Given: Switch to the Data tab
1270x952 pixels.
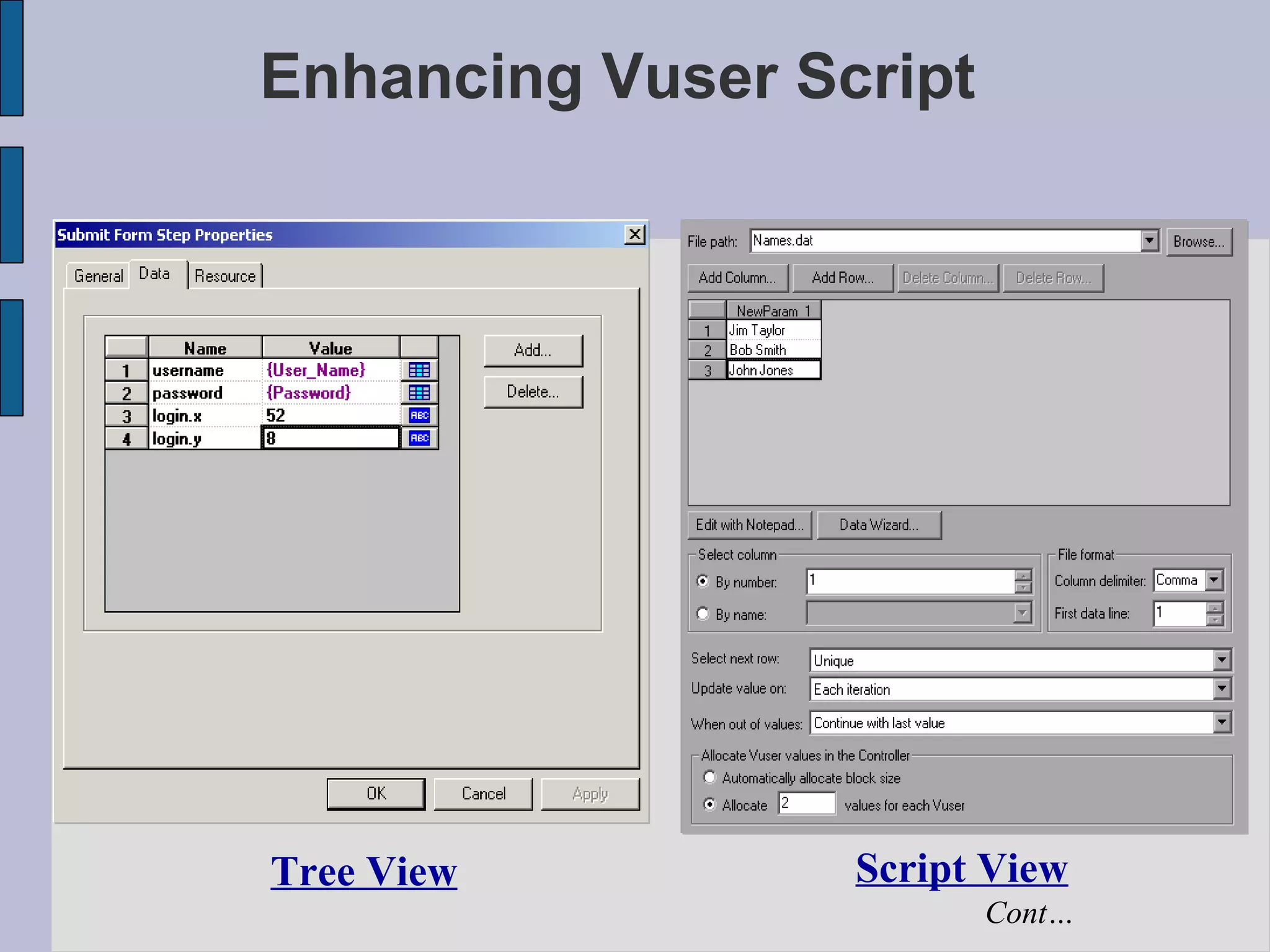Looking at the screenshot, I should 158,274.
